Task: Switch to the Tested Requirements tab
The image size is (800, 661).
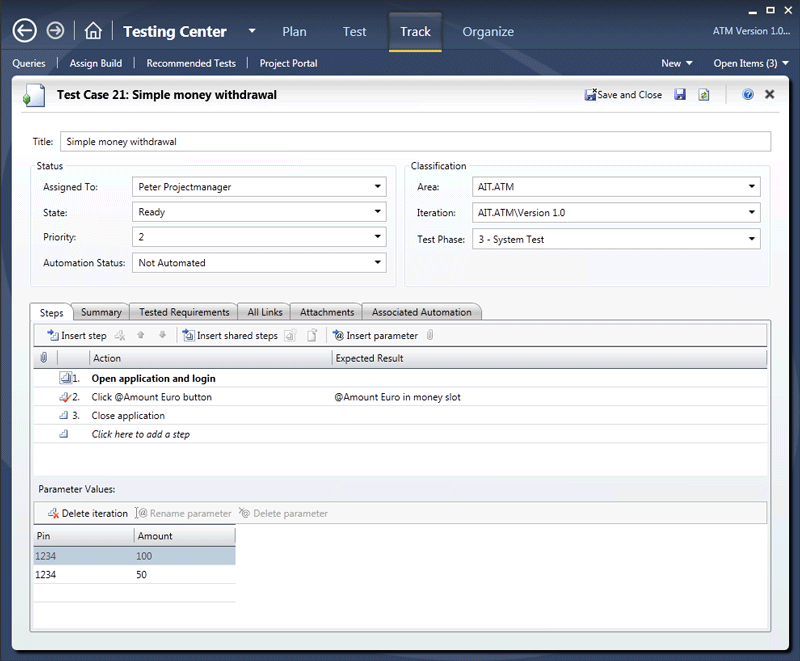Action: 185,312
